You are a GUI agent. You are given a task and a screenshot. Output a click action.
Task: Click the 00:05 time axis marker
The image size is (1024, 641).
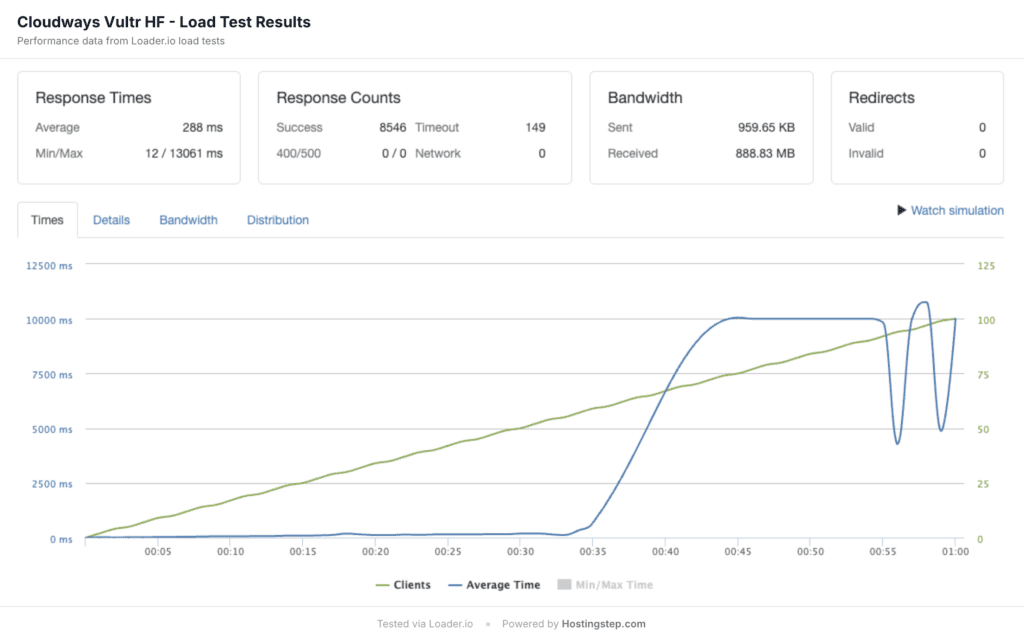pyautogui.click(x=158, y=552)
